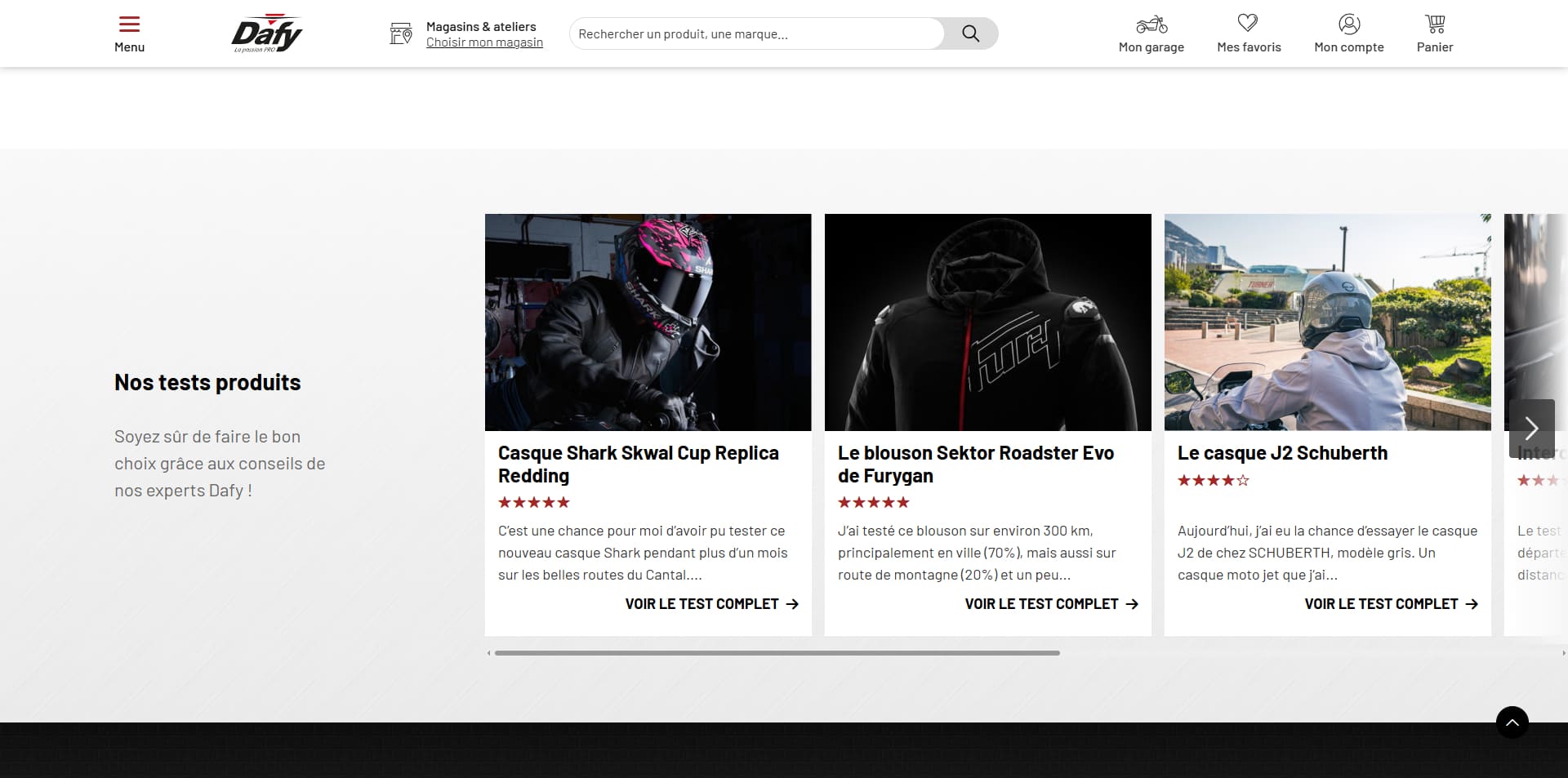1568x778 pixels.
Task: Click the Schuberth J2 rider image
Action: pos(1328,322)
